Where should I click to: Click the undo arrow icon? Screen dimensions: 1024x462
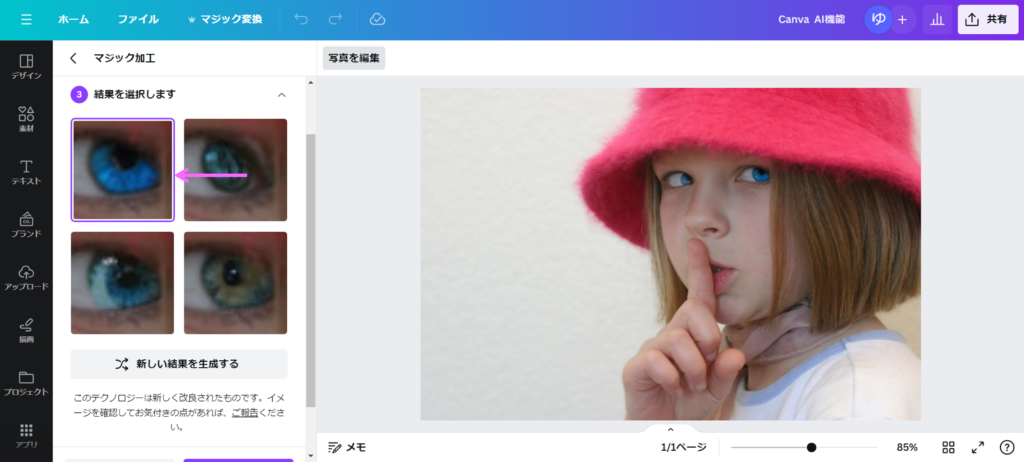(x=301, y=19)
